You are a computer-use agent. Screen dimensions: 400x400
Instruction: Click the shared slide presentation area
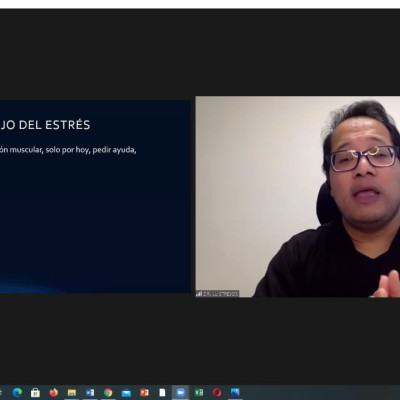(x=95, y=197)
